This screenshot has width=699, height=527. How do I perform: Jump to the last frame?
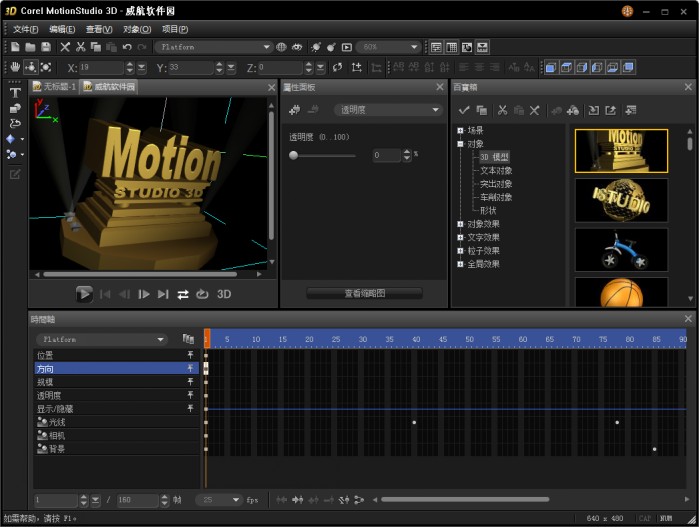[x=163, y=294]
